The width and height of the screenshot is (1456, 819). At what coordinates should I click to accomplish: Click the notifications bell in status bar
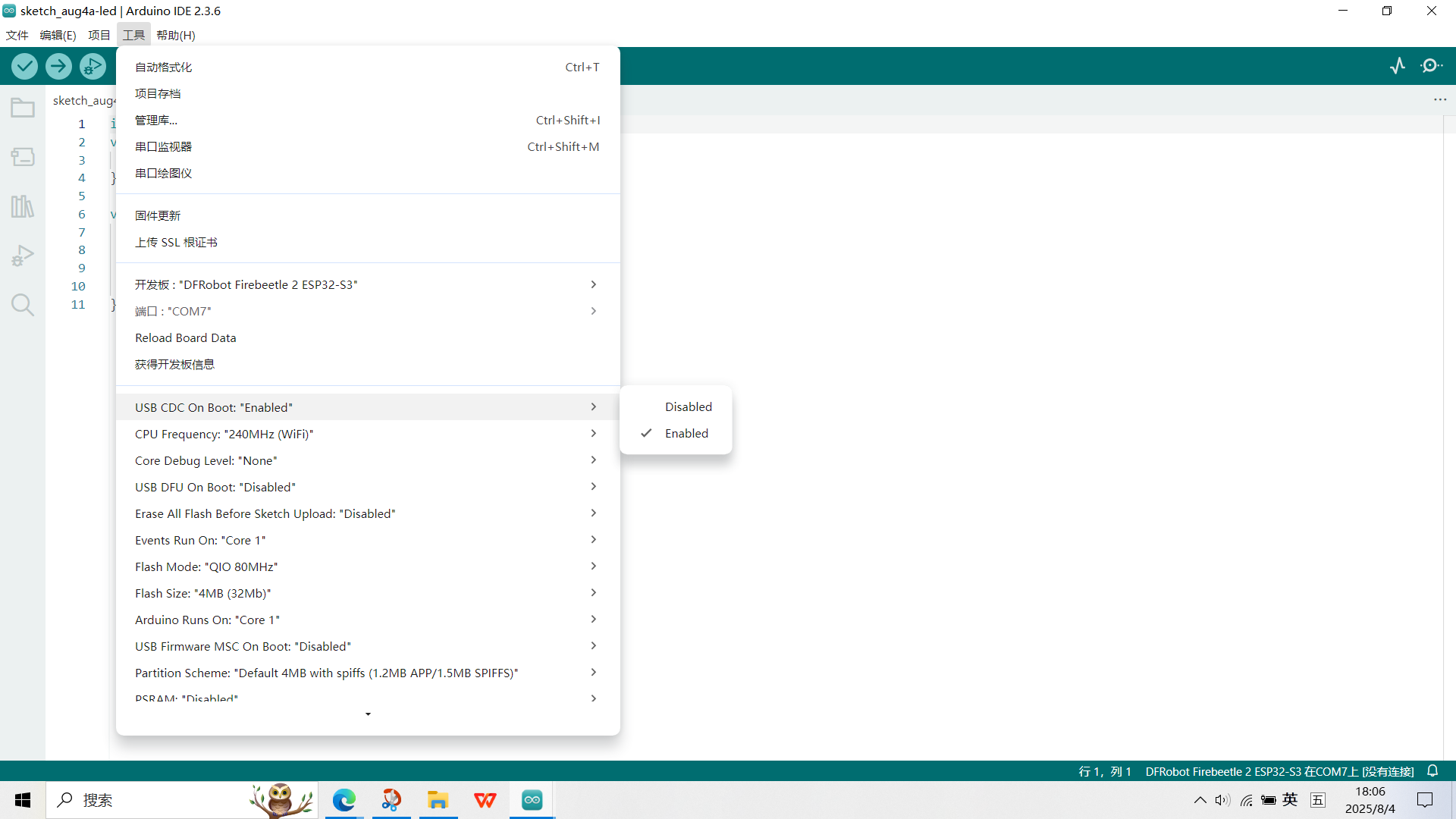point(1432,771)
